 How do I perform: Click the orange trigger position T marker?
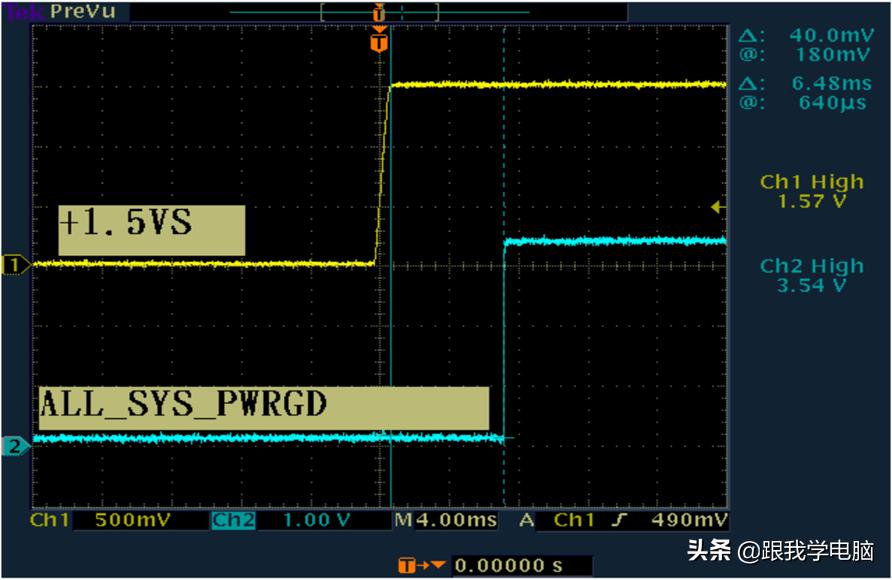tap(378, 44)
